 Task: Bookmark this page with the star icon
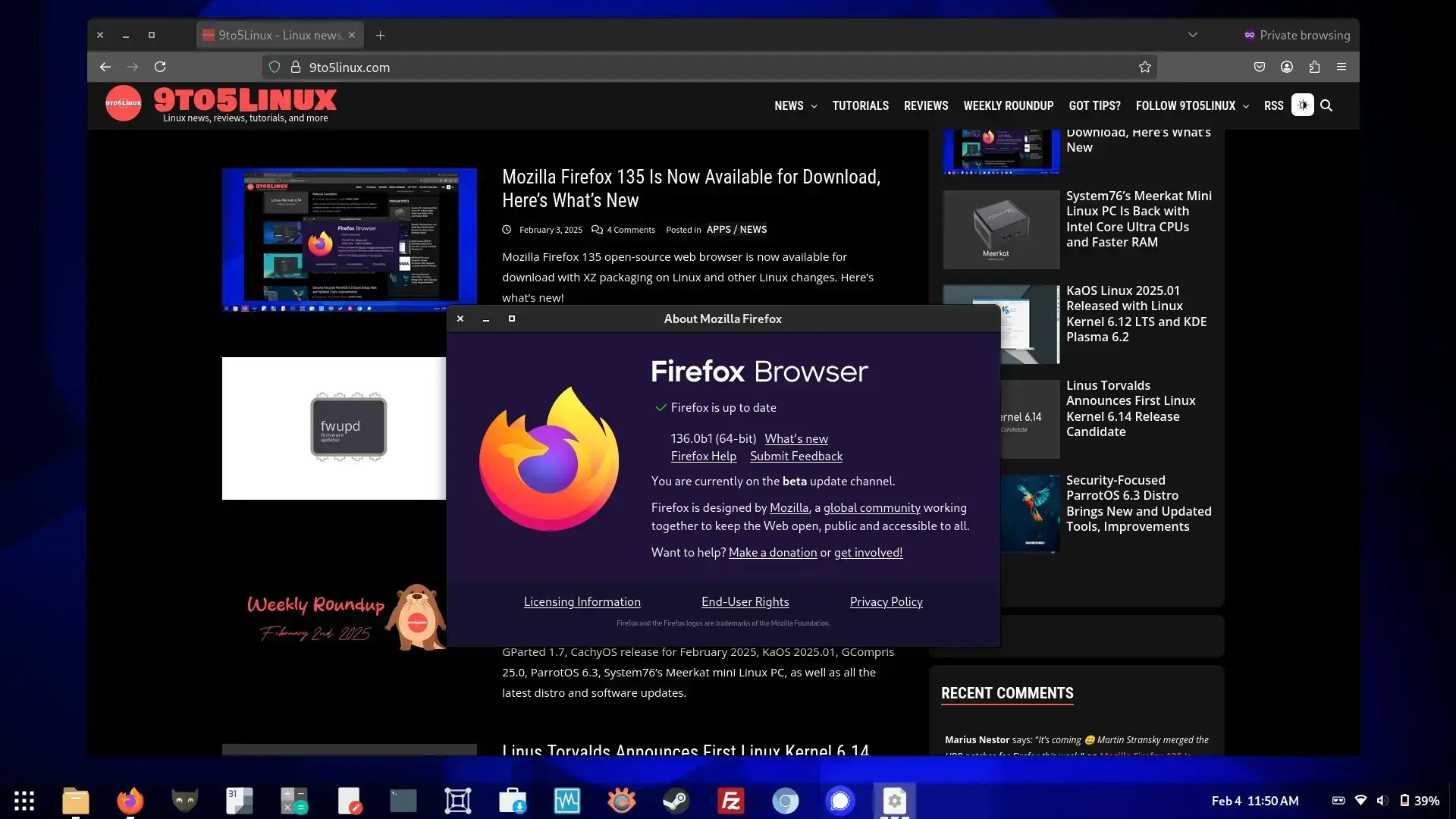coord(1145,67)
